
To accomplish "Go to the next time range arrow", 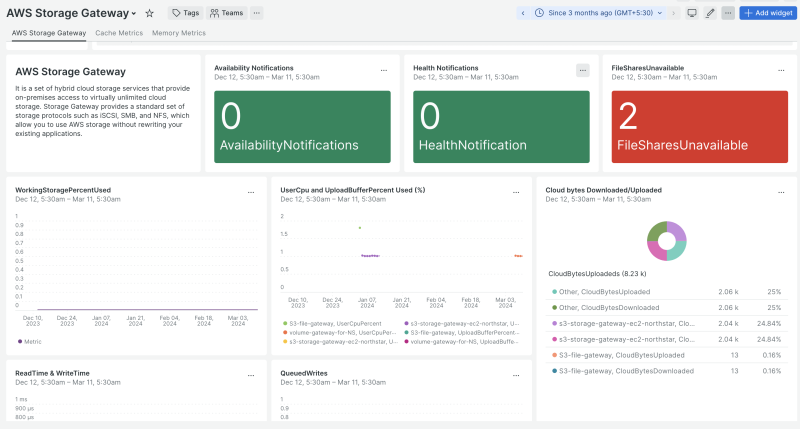I will [x=673, y=13].
